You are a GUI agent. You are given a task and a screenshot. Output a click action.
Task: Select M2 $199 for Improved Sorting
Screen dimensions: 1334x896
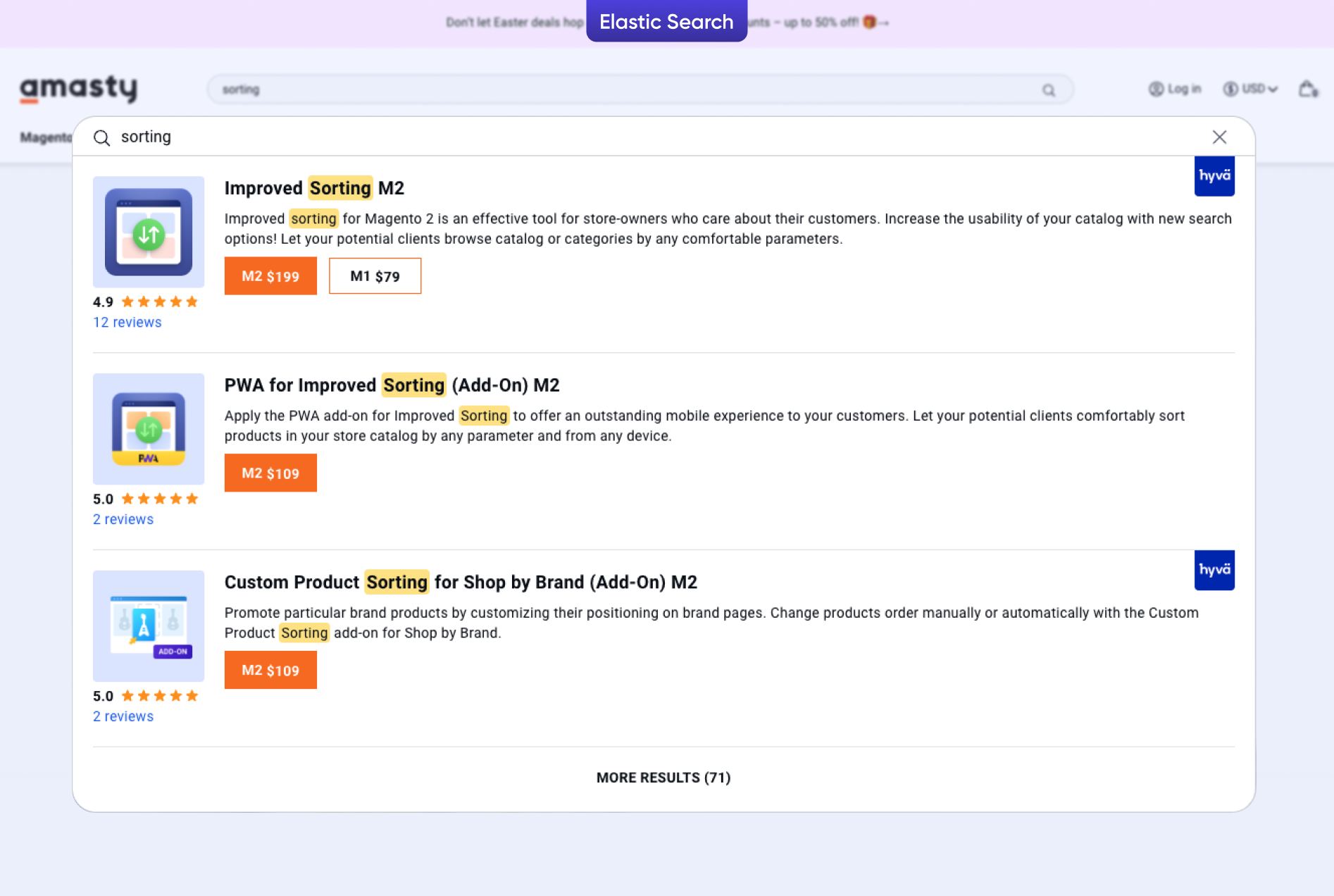point(270,276)
